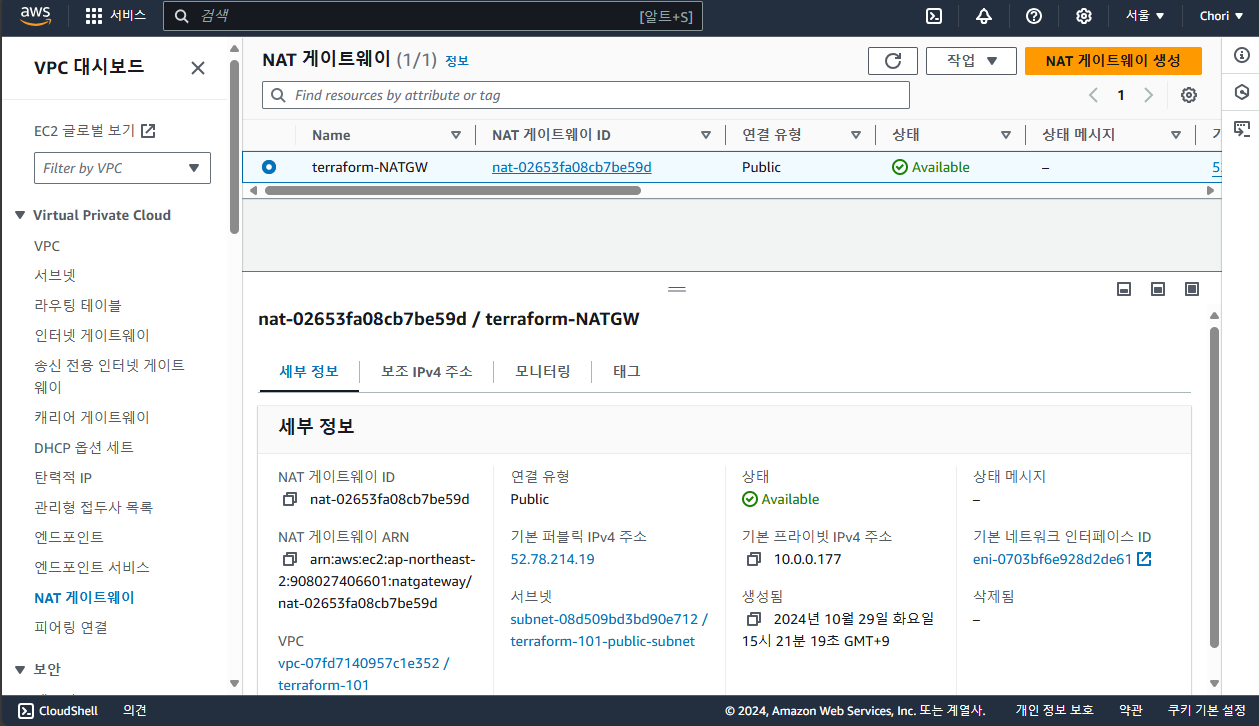Viewport: 1259px width, 726px height.
Task: Copy the NAT 게이트웨이 ID value
Action: [290, 499]
